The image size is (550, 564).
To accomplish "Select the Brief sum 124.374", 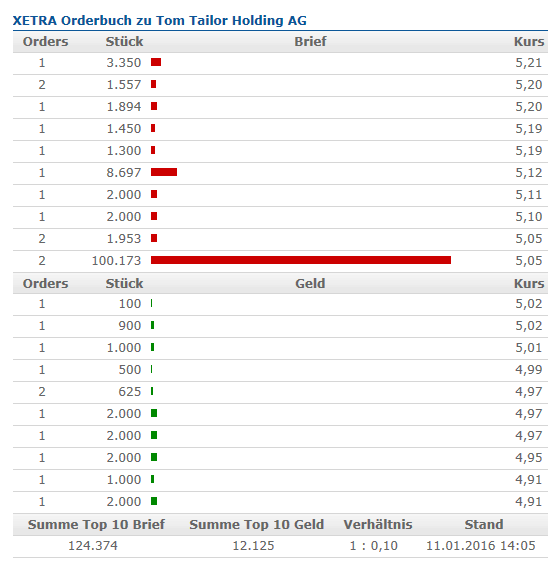I will [x=93, y=546].
